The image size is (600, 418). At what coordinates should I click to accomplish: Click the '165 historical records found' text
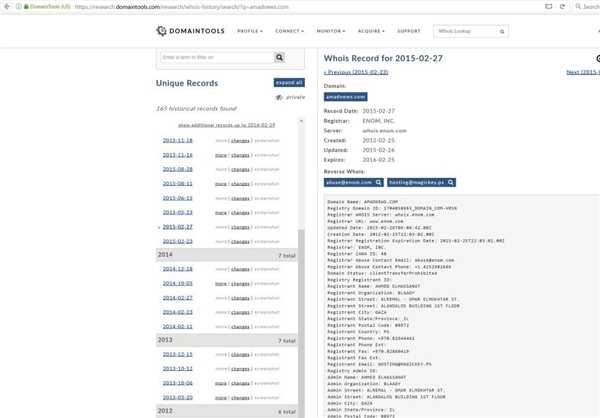(196, 109)
